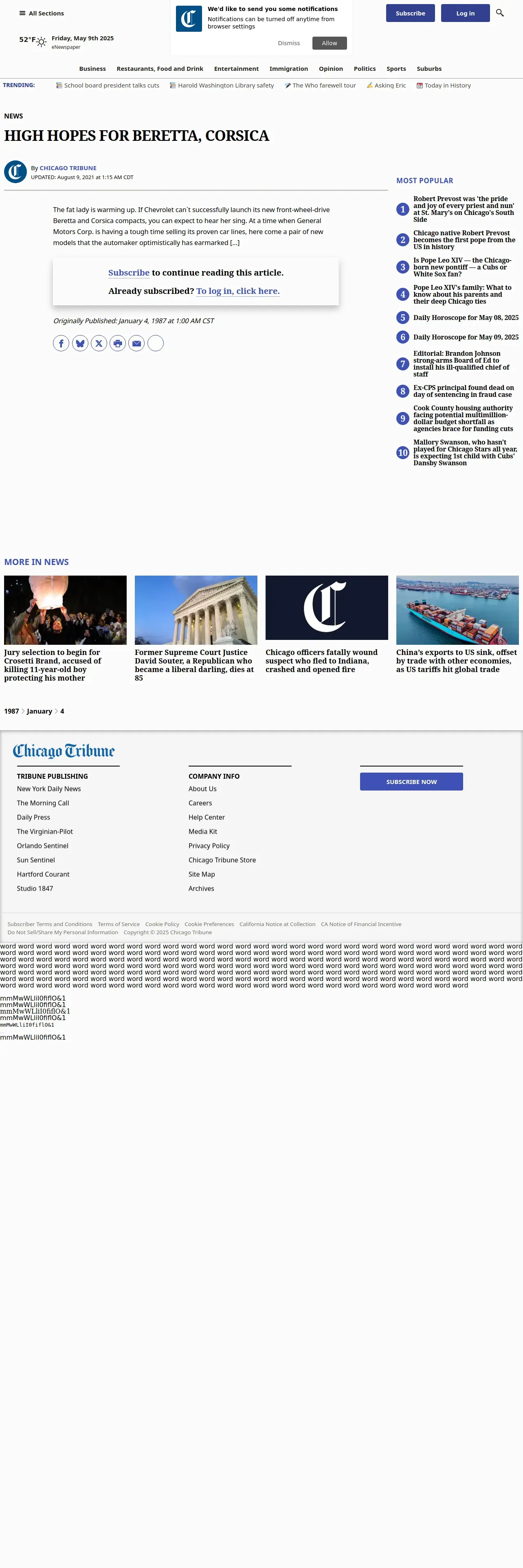This screenshot has height=1568, width=523.
Task: Open the Sports section
Action: point(396,69)
